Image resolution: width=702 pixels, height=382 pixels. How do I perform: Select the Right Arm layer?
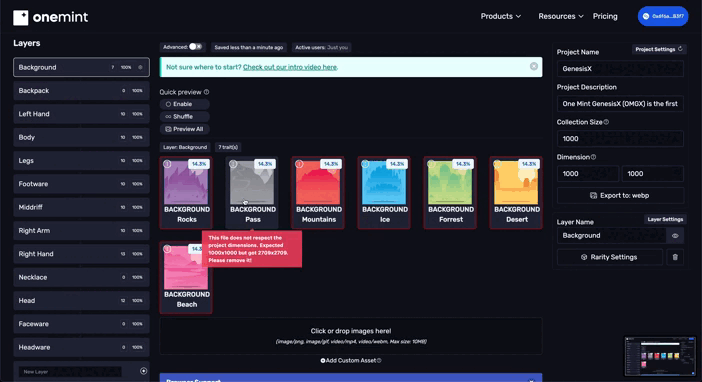click(x=81, y=230)
